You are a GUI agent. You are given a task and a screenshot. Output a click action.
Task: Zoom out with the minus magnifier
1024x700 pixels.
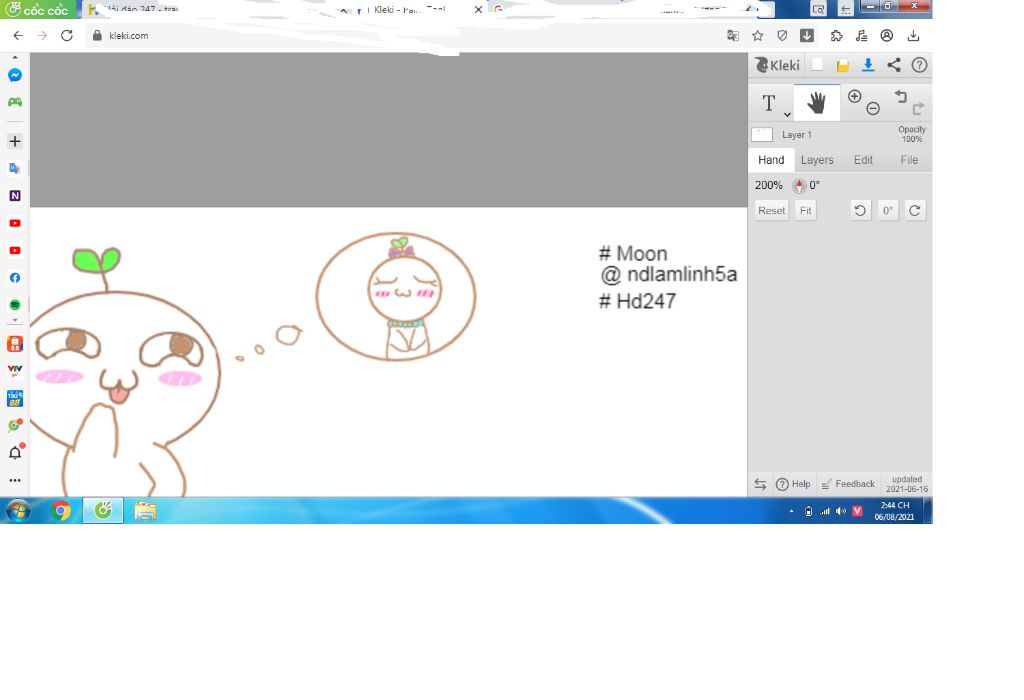[873, 109]
